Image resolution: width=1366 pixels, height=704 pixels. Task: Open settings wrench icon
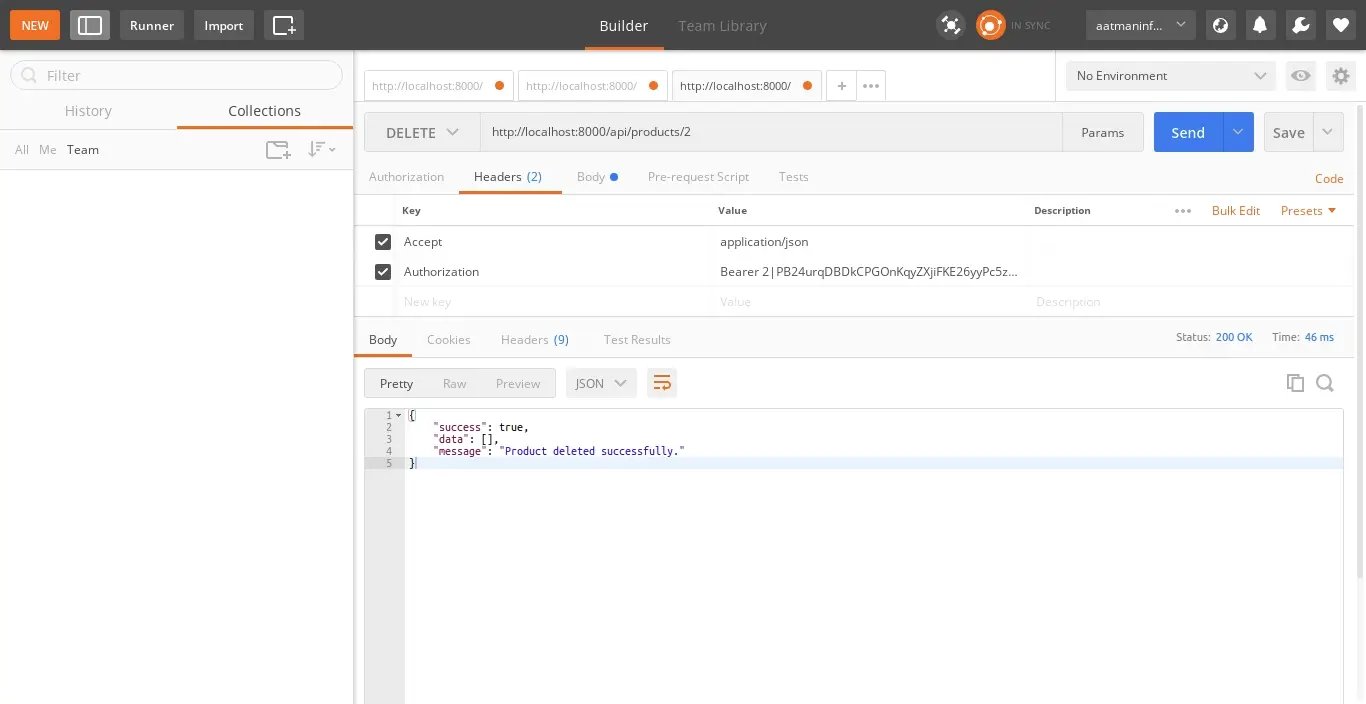[x=1301, y=25]
